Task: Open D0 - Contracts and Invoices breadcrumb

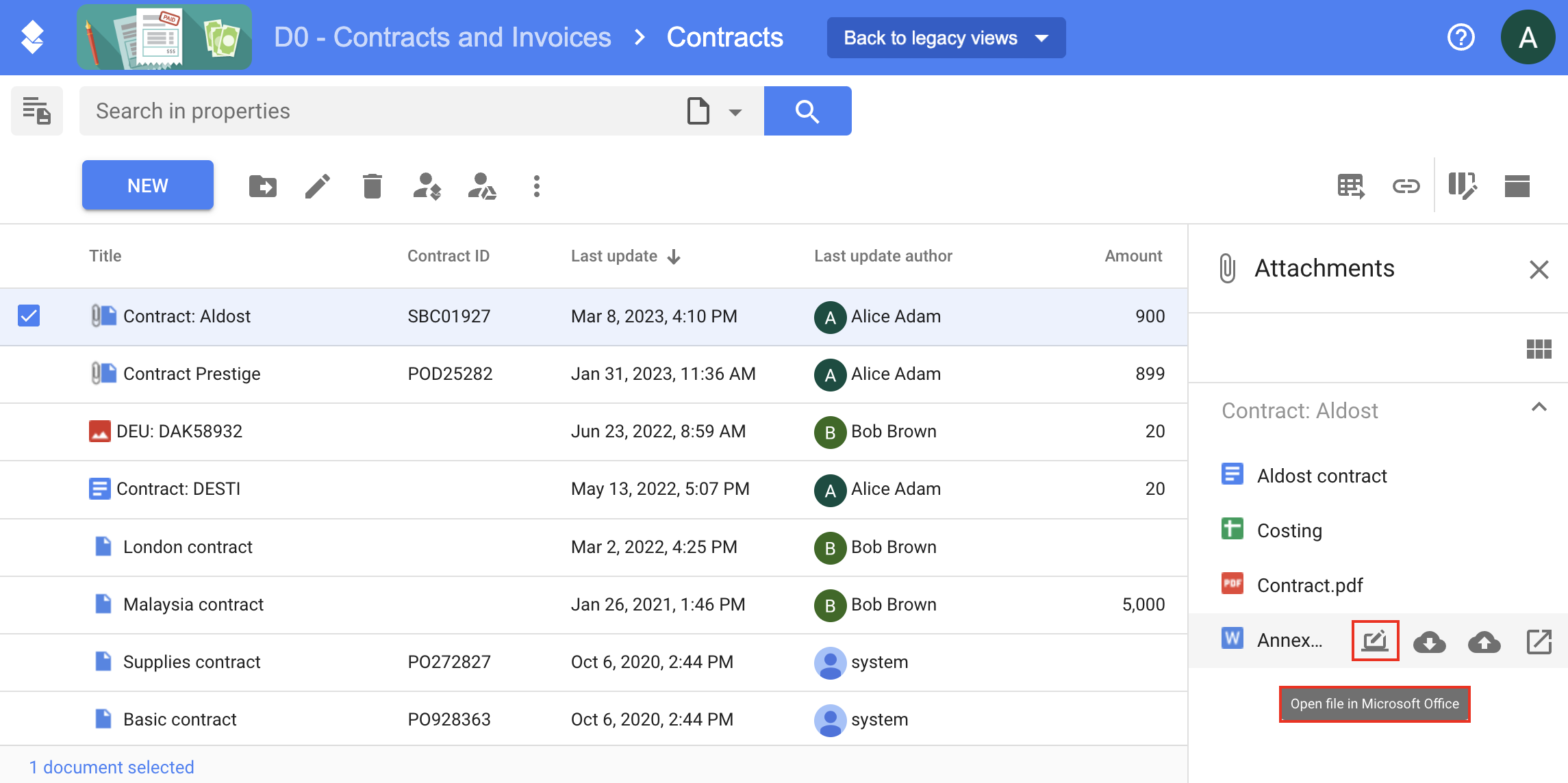Action: pyautogui.click(x=442, y=38)
